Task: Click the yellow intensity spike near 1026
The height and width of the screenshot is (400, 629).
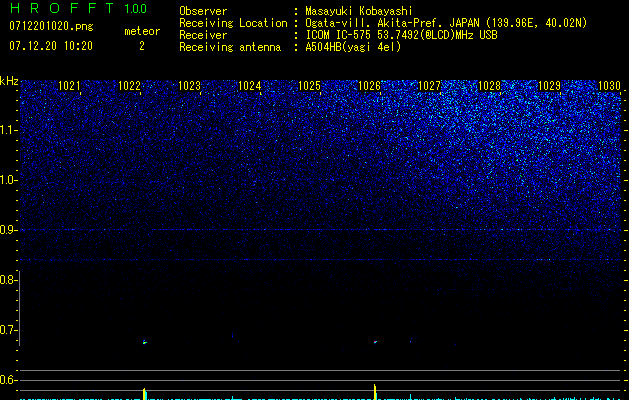Action: [x=375, y=392]
